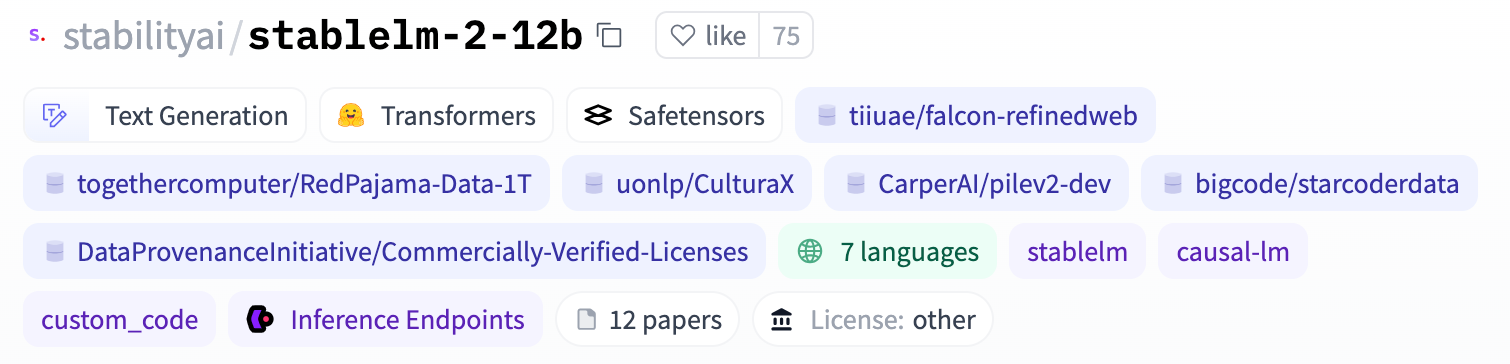Open the stablelm-2-12b model link
The height and width of the screenshot is (364, 1510).
(415, 37)
